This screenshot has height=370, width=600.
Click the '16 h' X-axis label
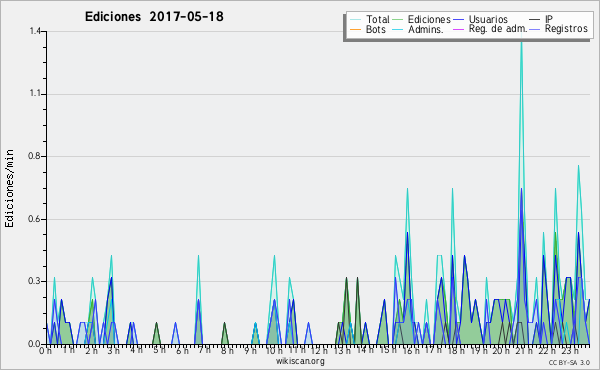pyautogui.click(x=410, y=350)
